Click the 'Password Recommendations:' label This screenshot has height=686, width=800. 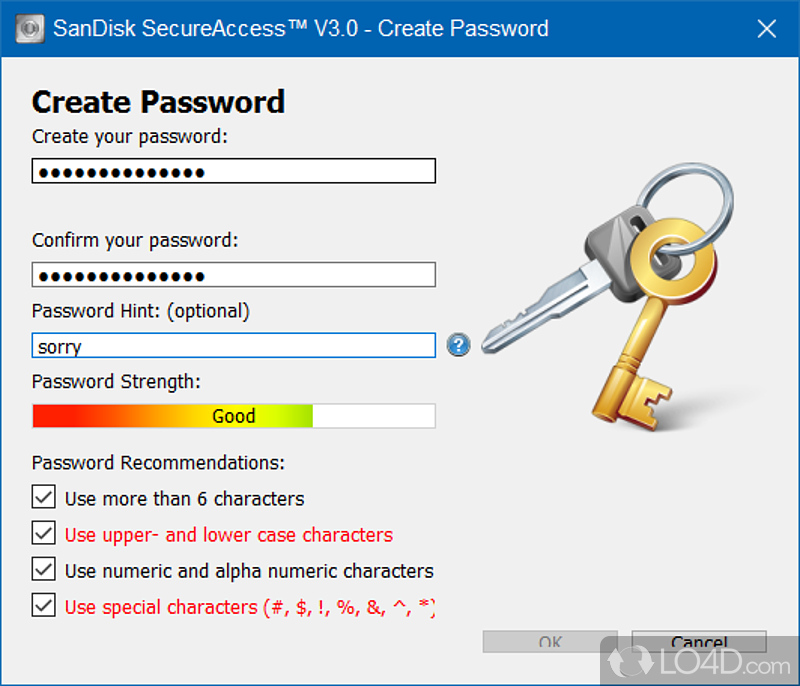tap(158, 463)
